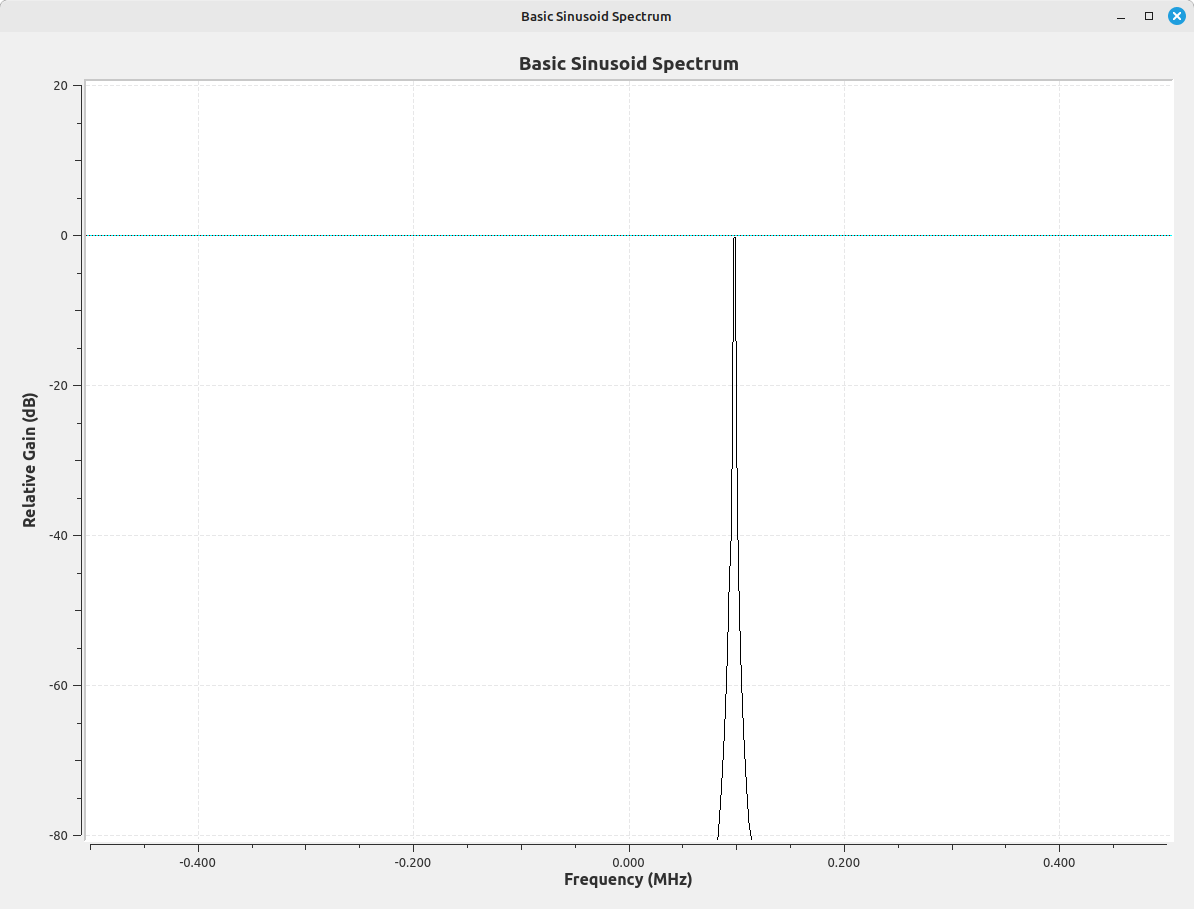1194x909 pixels.
Task: Click the 0.400 frequency tick label
Action: point(1059,862)
